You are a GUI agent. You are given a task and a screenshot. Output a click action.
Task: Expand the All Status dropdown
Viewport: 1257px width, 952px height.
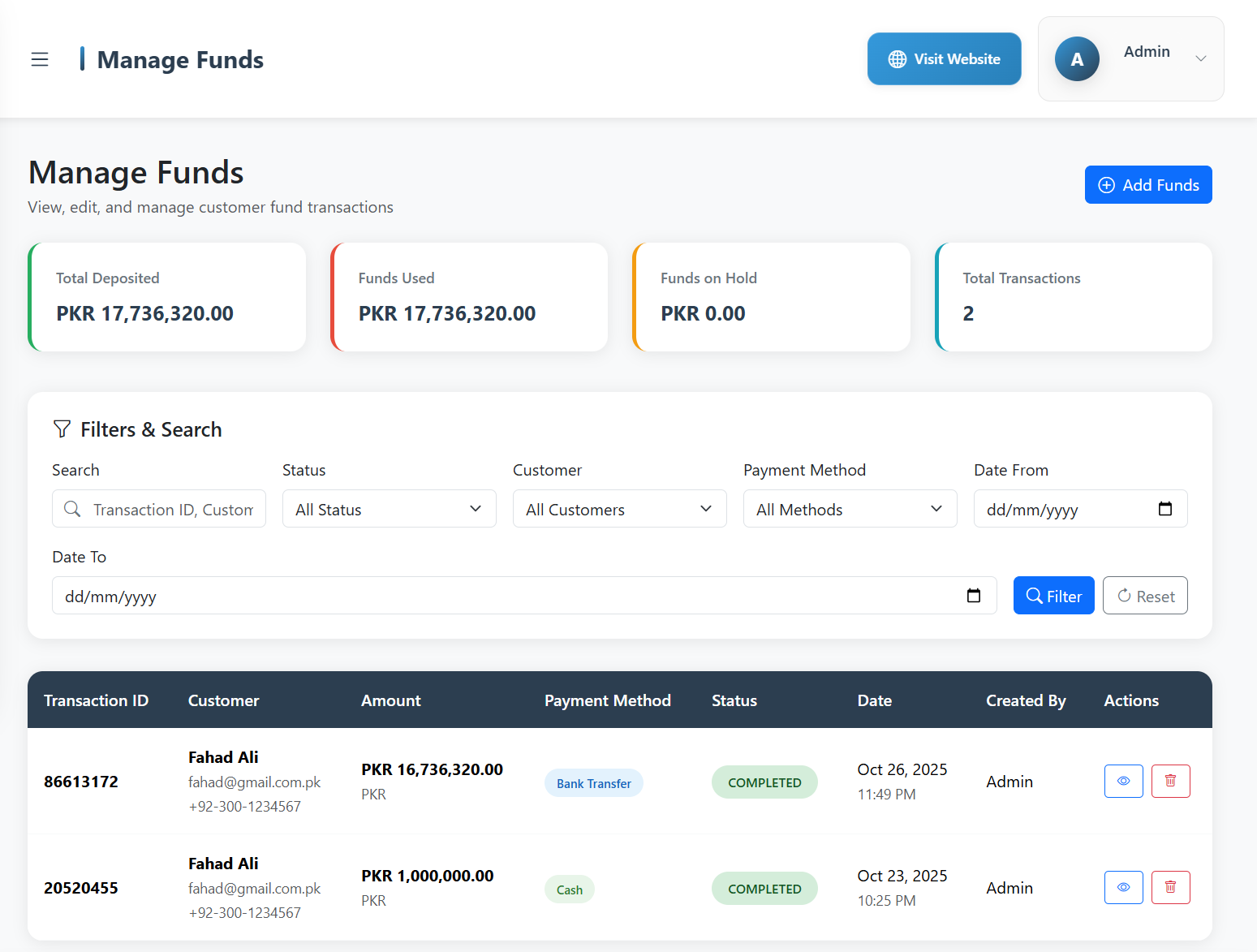point(389,509)
